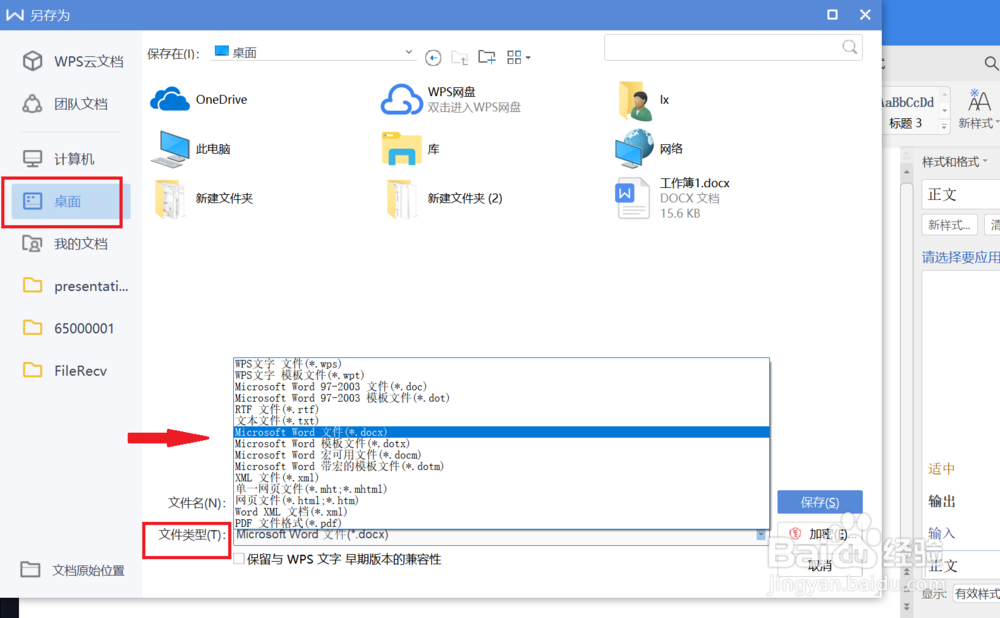Go to 文档原始位置
Image resolution: width=1000 pixels, height=618 pixels.
pos(72,570)
